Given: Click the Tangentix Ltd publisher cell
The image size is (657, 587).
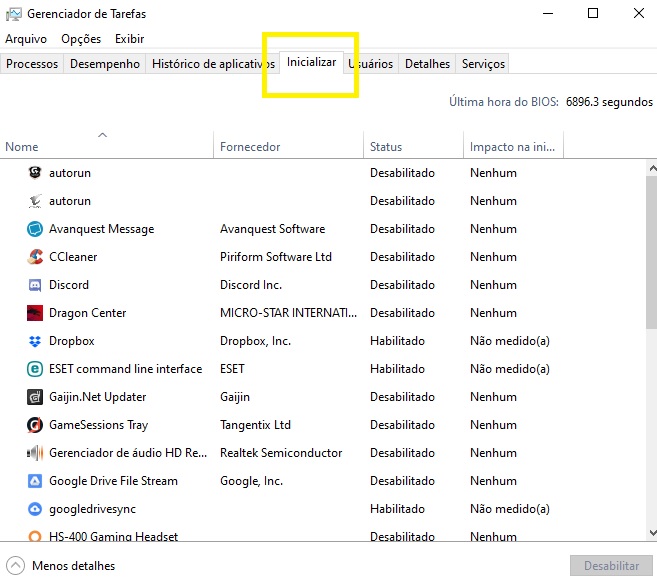Looking at the screenshot, I should click(x=255, y=425).
